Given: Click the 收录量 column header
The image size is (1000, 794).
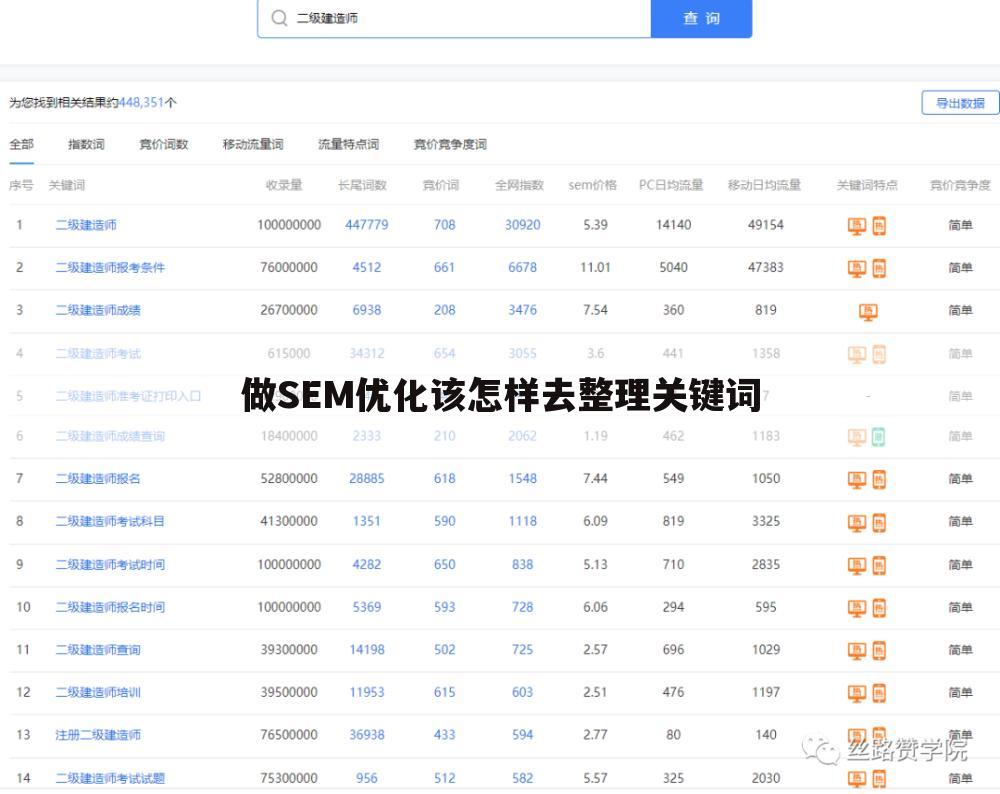Looking at the screenshot, I should pyautogui.click(x=284, y=185).
